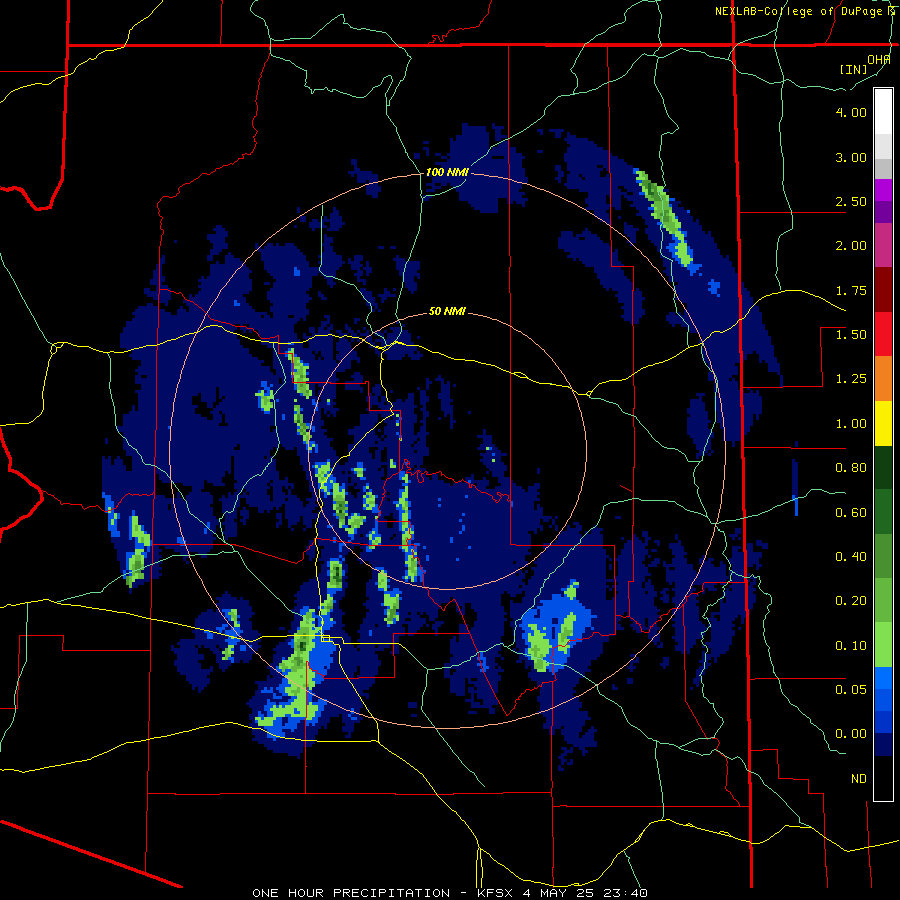
Task: Click the 0.20 legend value
Action: tap(851, 601)
